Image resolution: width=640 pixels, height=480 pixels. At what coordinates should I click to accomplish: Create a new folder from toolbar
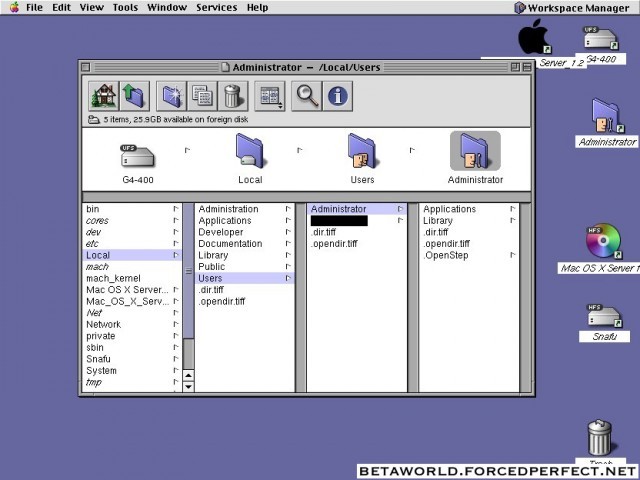170,96
